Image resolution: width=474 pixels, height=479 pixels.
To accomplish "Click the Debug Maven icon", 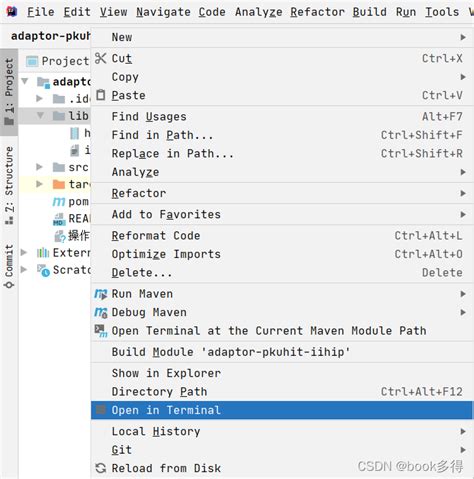I will pyautogui.click(x=101, y=312).
